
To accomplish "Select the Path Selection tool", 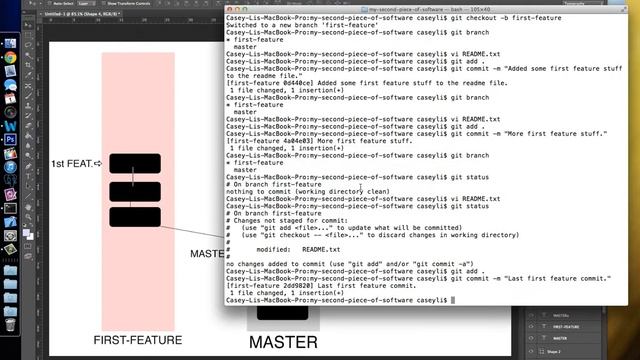I will click(x=28, y=186).
